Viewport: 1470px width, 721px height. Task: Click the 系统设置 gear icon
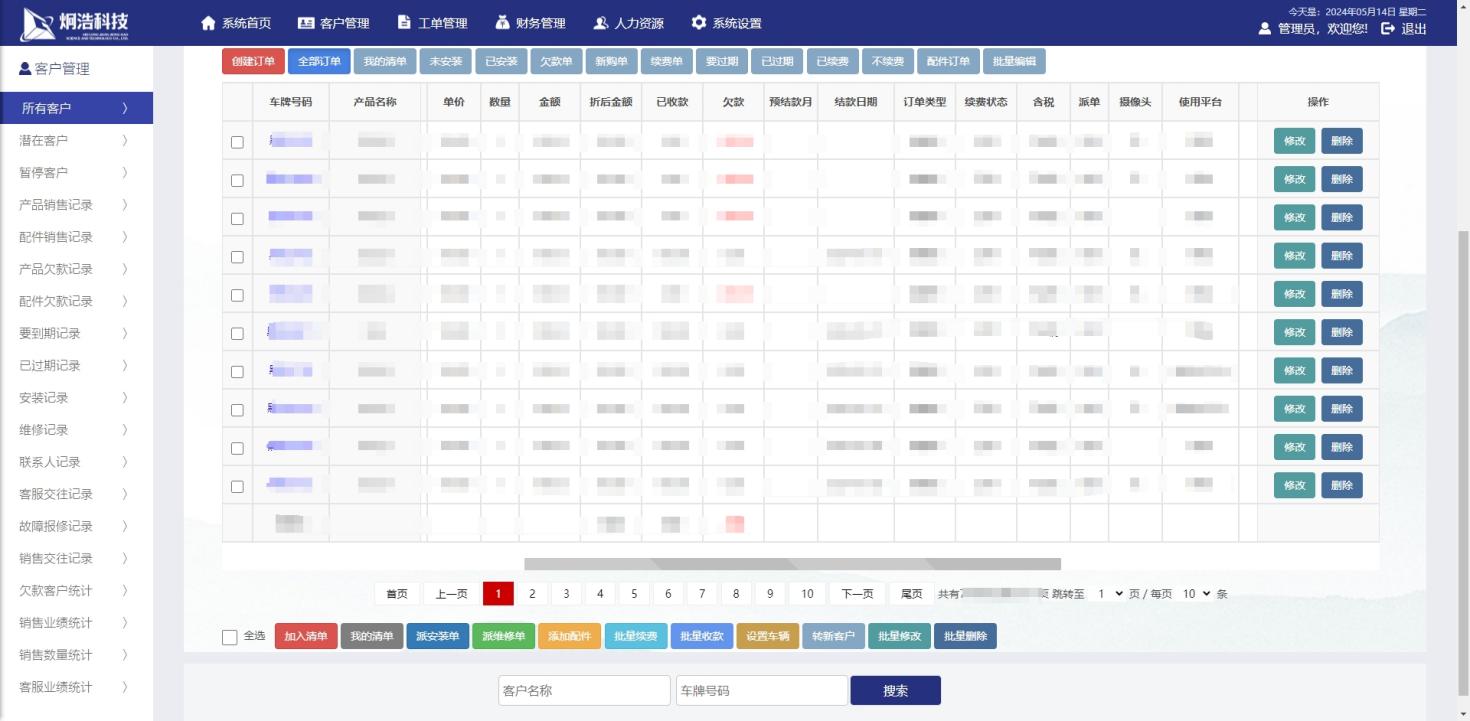click(698, 23)
